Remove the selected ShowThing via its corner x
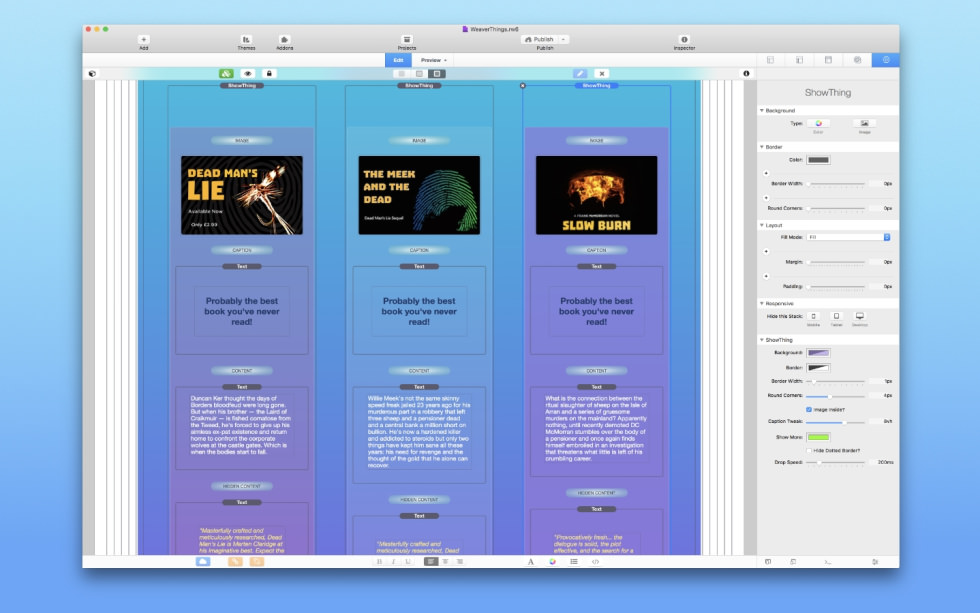The width and height of the screenshot is (980, 613). tap(523, 86)
